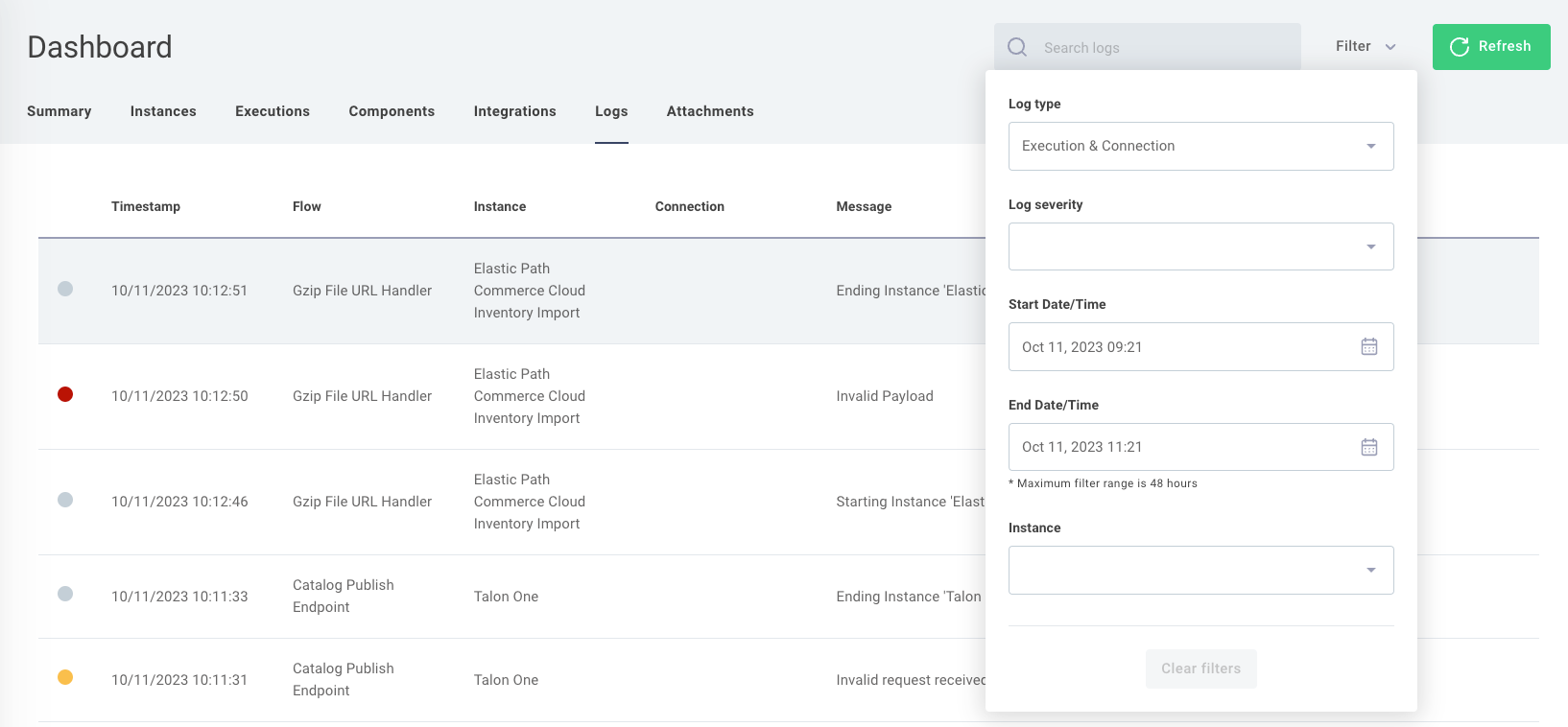1568x727 pixels.
Task: Go to the Integrations tab
Action: tap(514, 111)
